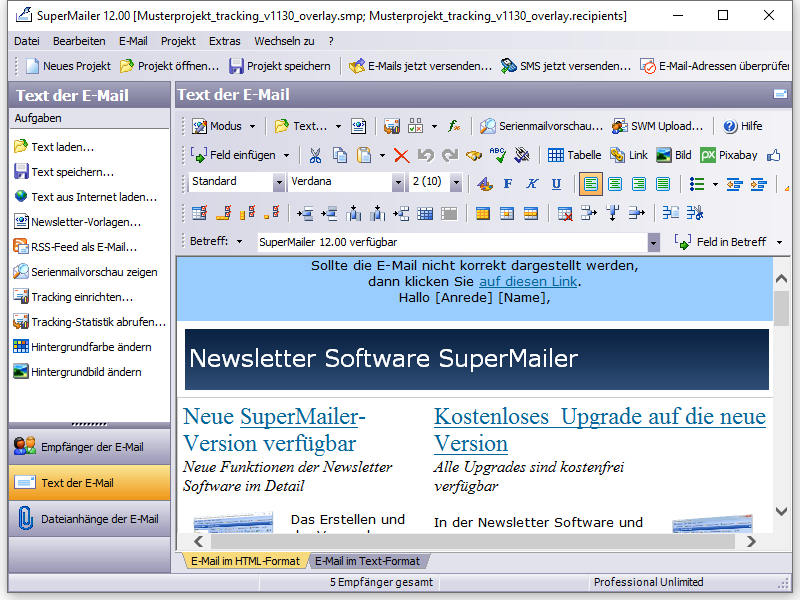Viewport: 800px width, 600px height.
Task: Click Tracking einrichten... task
Action: (73, 297)
